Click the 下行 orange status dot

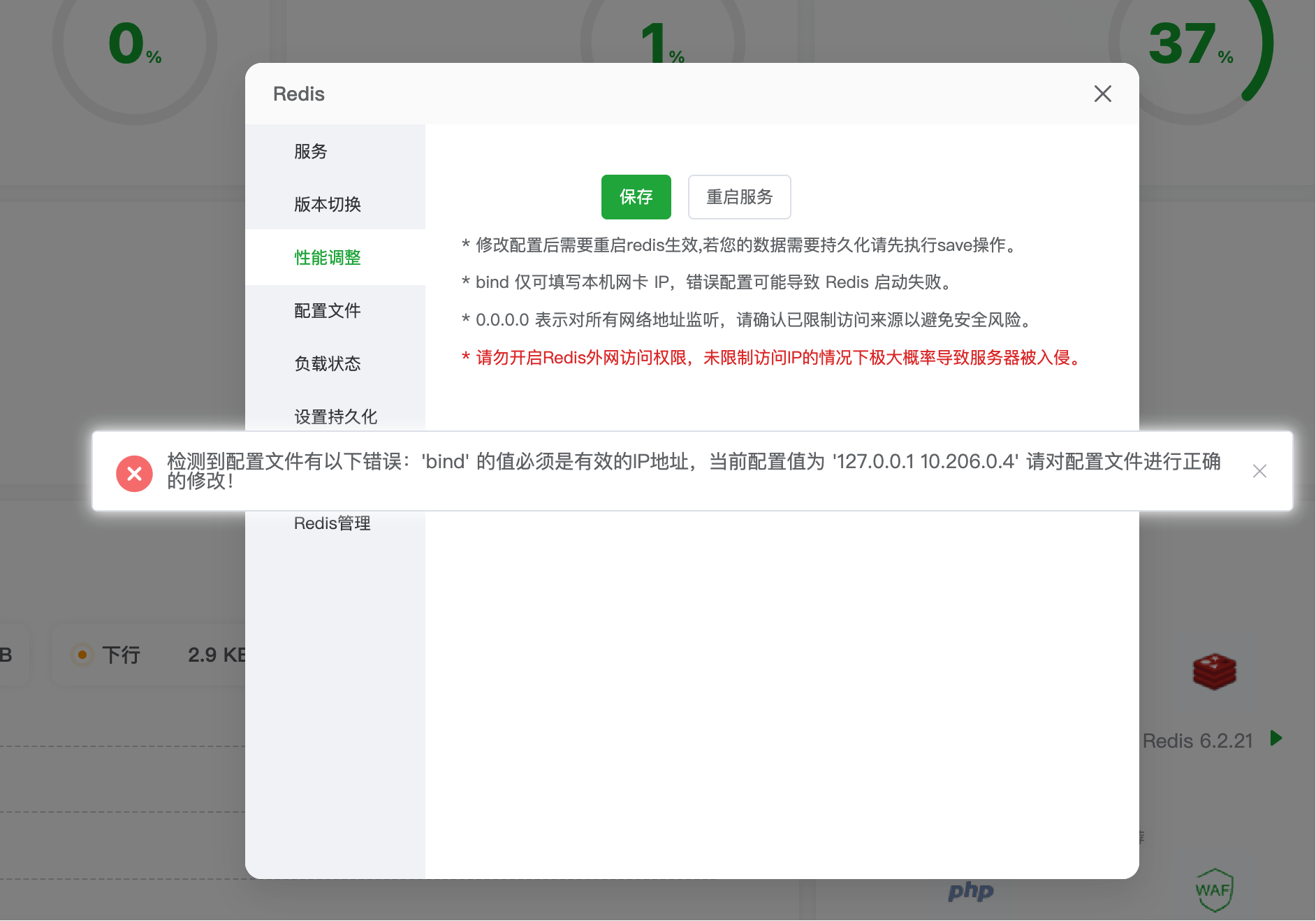tap(82, 655)
